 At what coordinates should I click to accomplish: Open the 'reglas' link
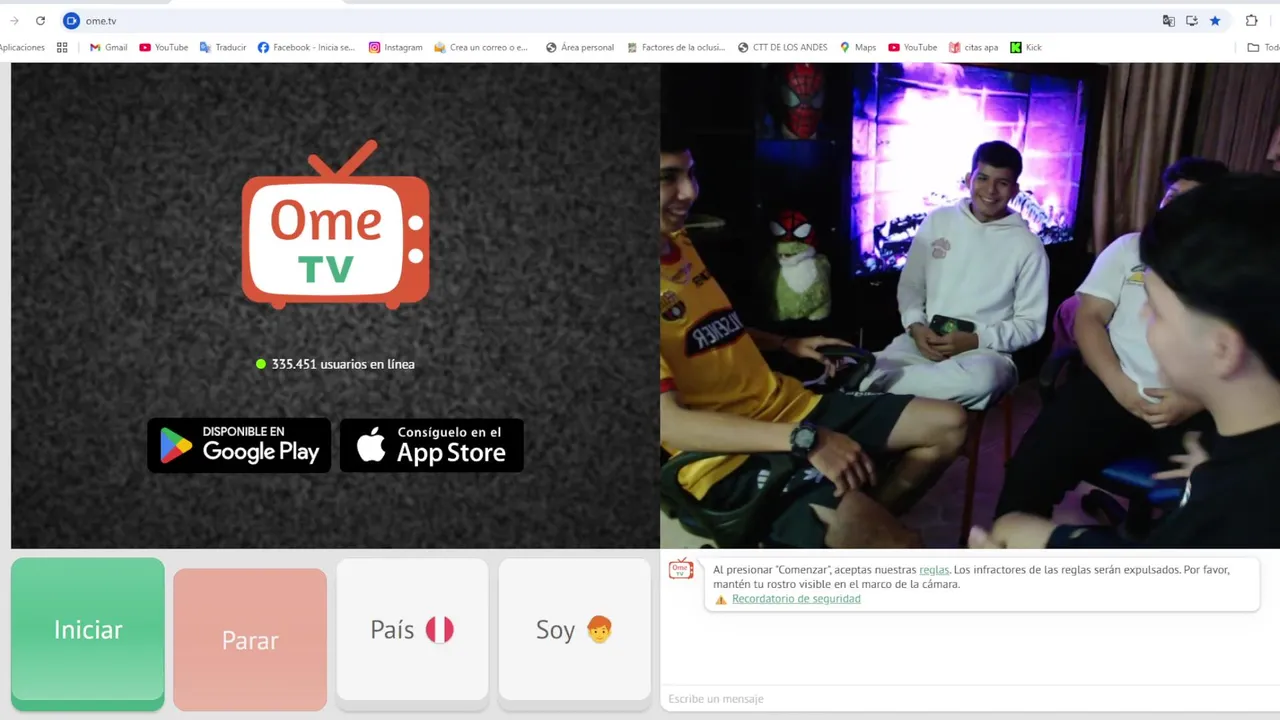point(934,570)
